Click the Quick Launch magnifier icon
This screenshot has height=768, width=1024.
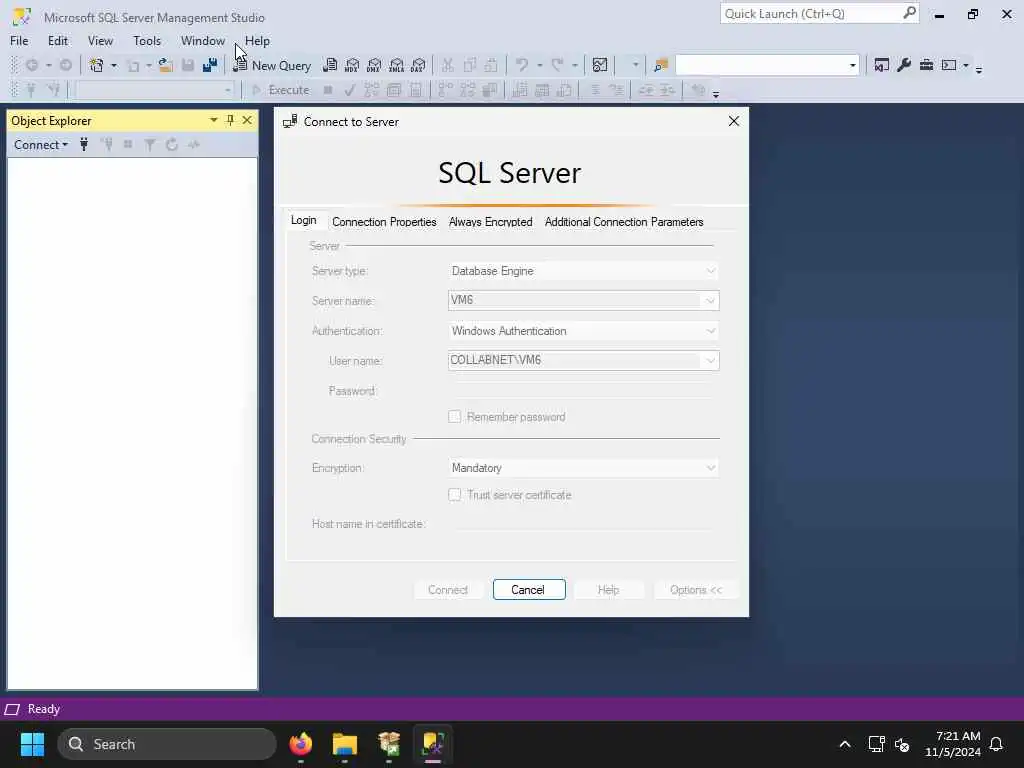909,13
